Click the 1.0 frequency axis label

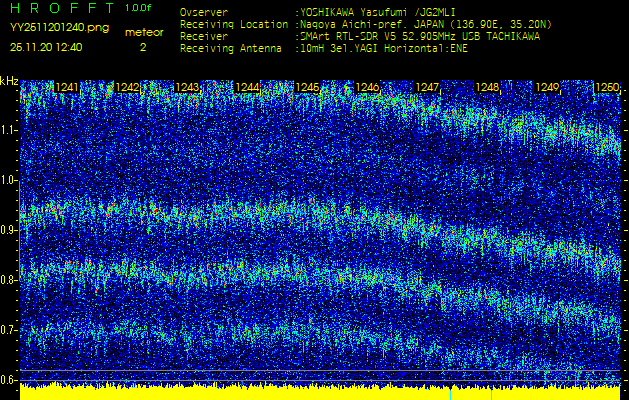click(10, 180)
